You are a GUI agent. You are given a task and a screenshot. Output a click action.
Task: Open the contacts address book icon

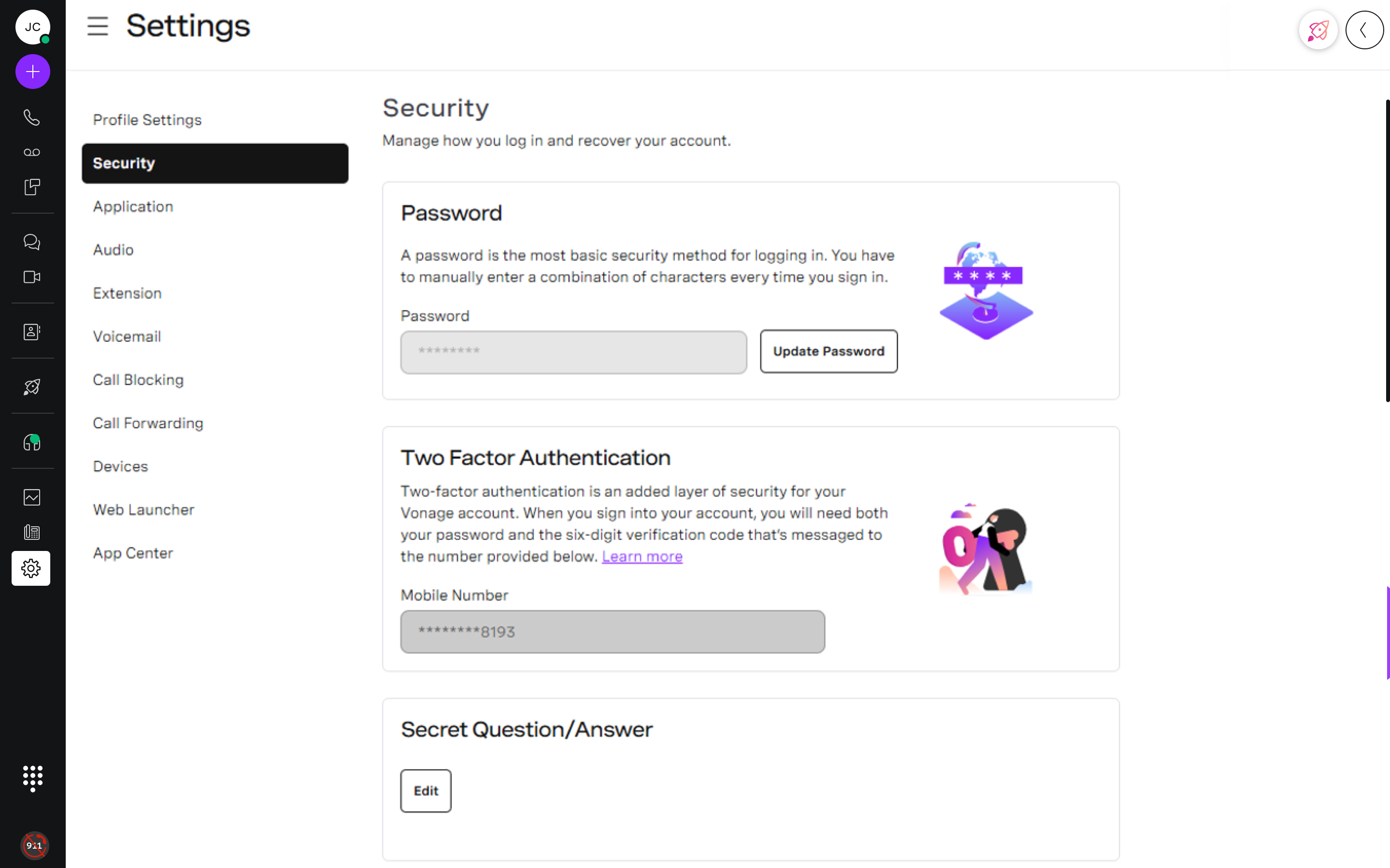31,332
